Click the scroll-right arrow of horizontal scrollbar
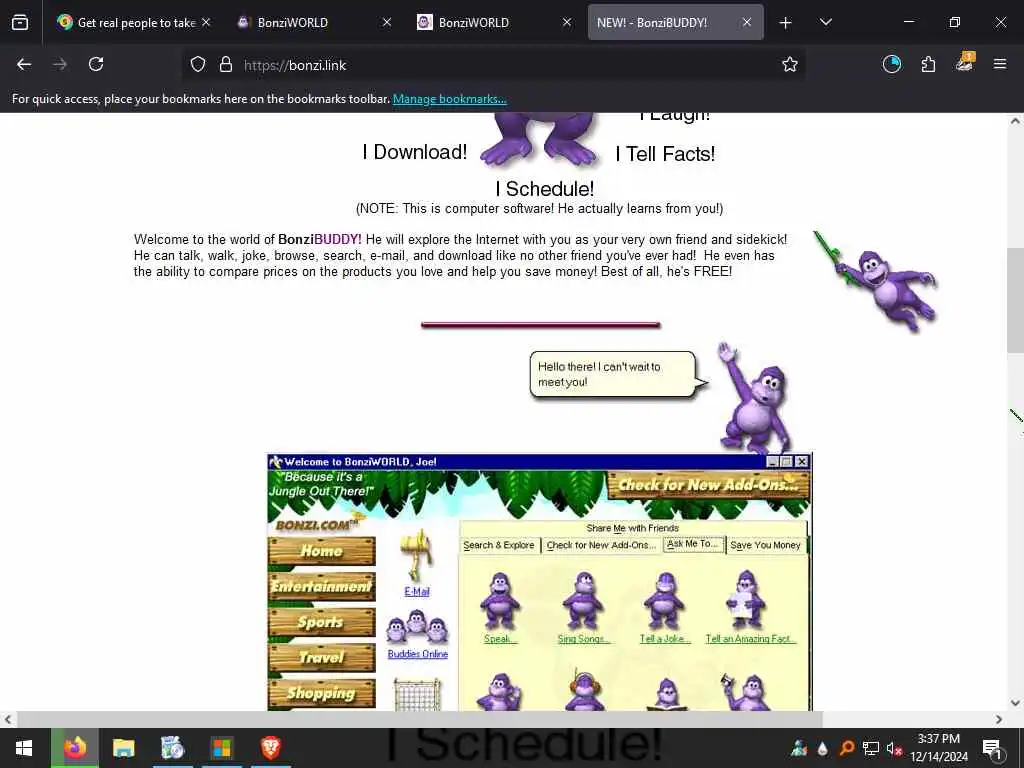 click(x=999, y=719)
